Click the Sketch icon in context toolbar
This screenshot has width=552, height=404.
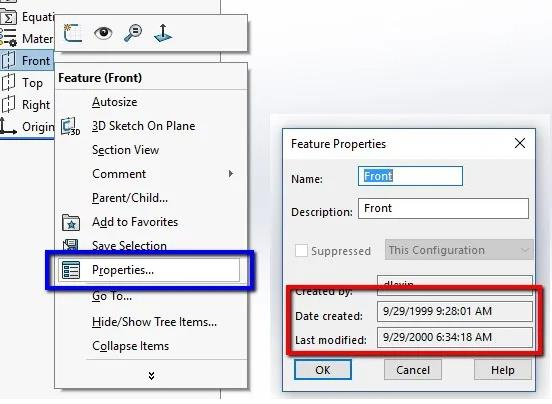tap(72, 33)
